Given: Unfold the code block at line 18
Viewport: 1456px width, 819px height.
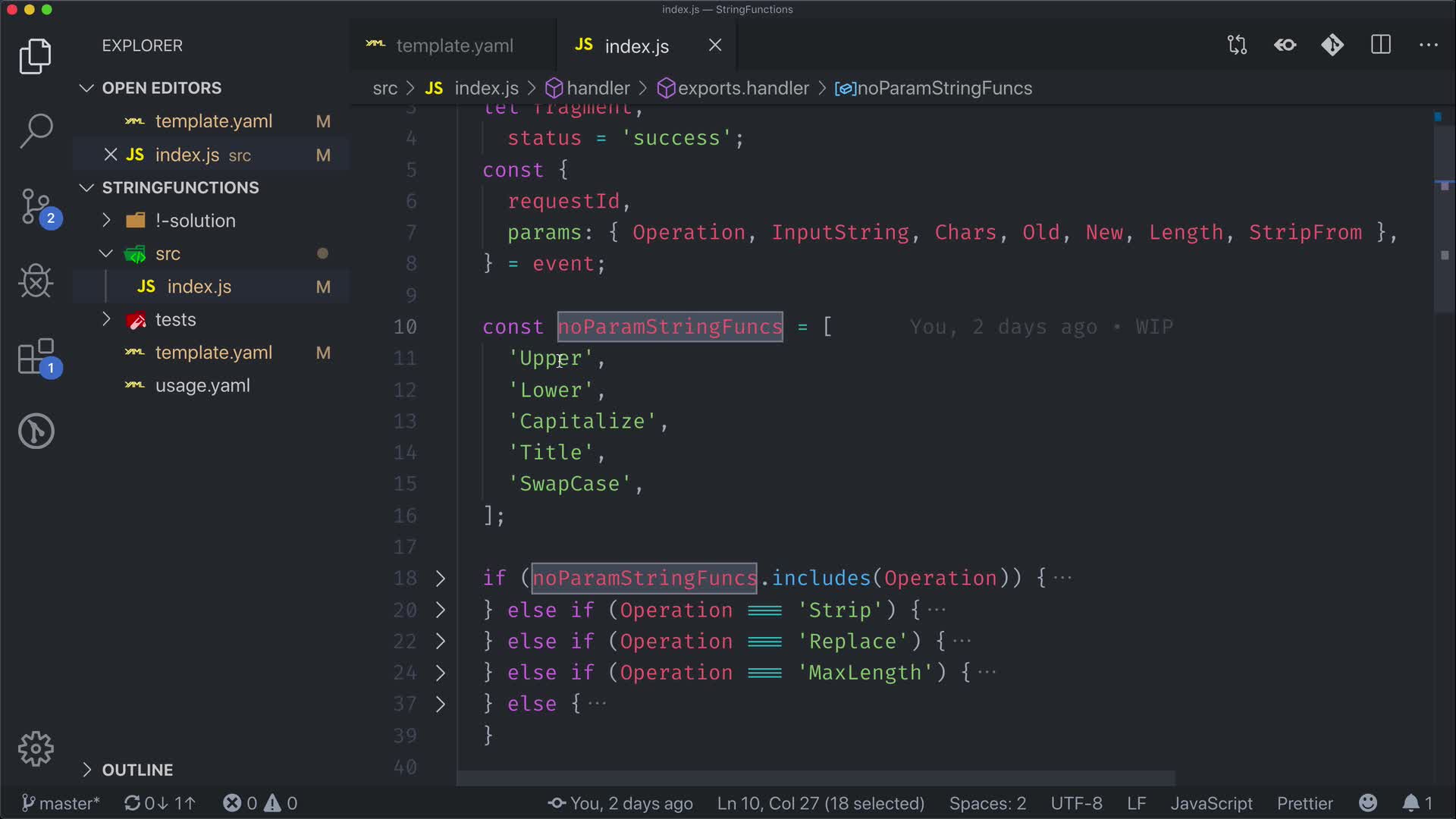Looking at the screenshot, I should (441, 579).
